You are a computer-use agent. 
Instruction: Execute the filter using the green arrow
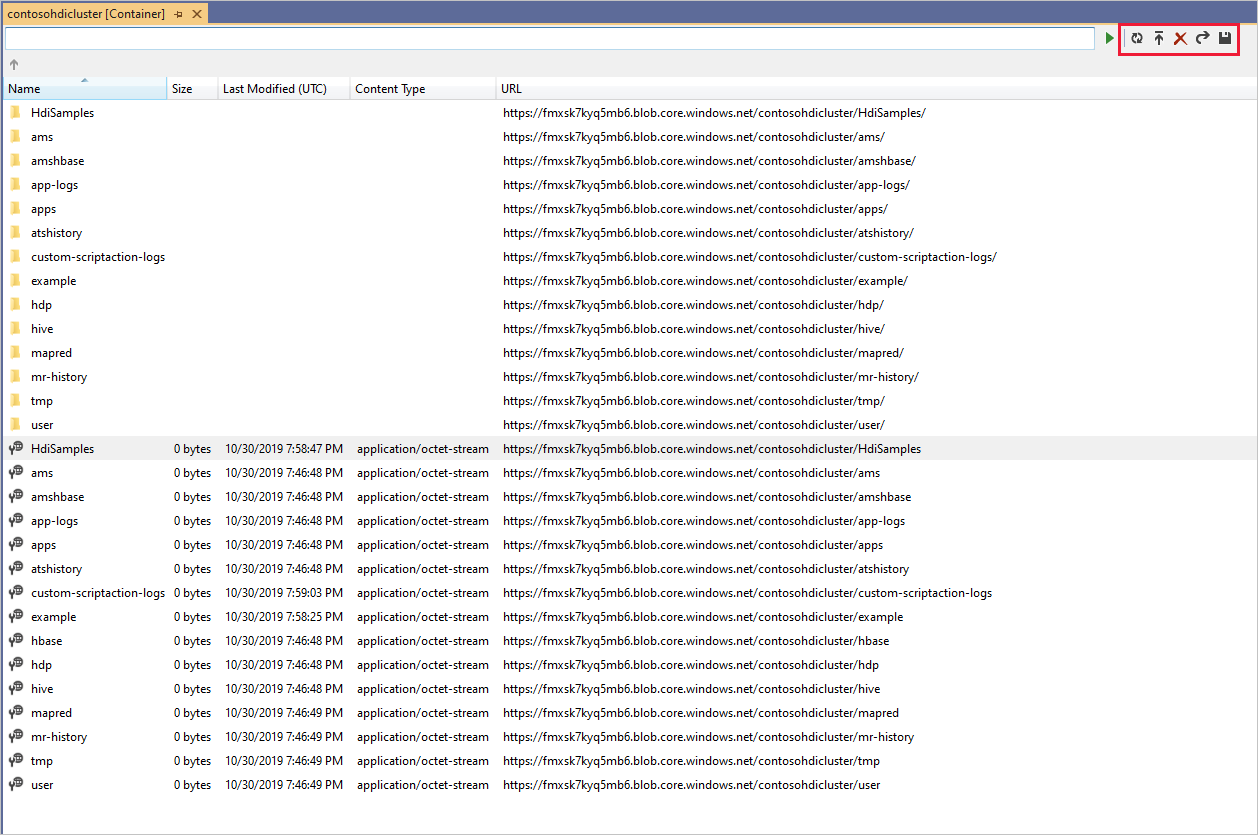(x=1110, y=38)
